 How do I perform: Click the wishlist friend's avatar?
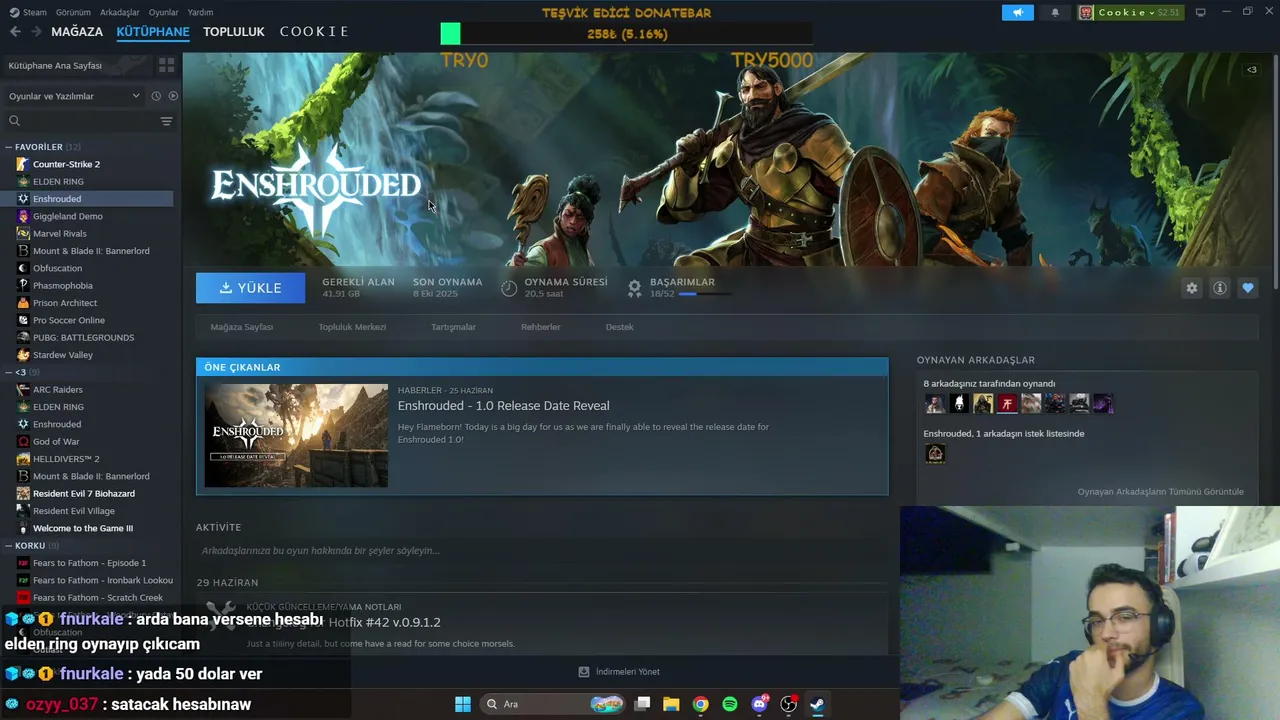click(x=935, y=454)
